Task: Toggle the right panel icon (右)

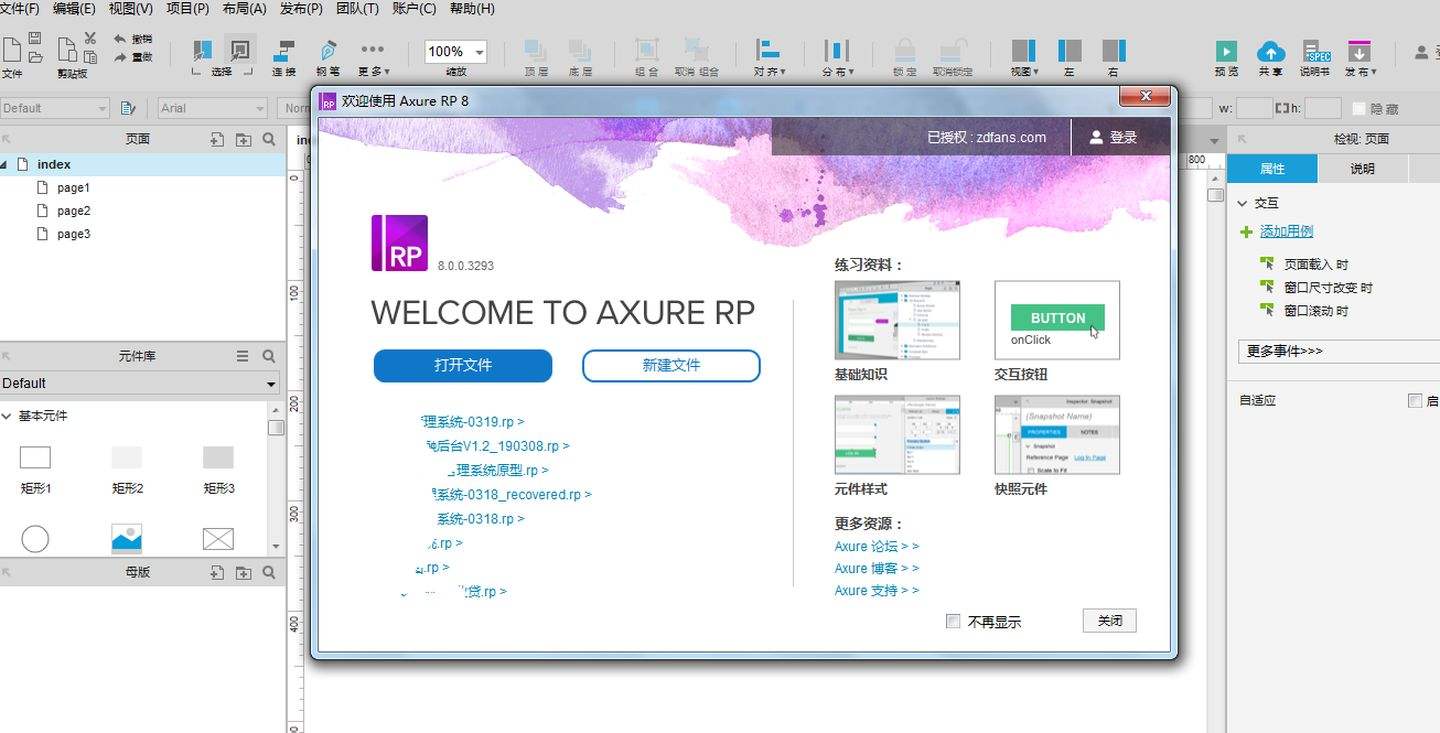Action: [1114, 50]
